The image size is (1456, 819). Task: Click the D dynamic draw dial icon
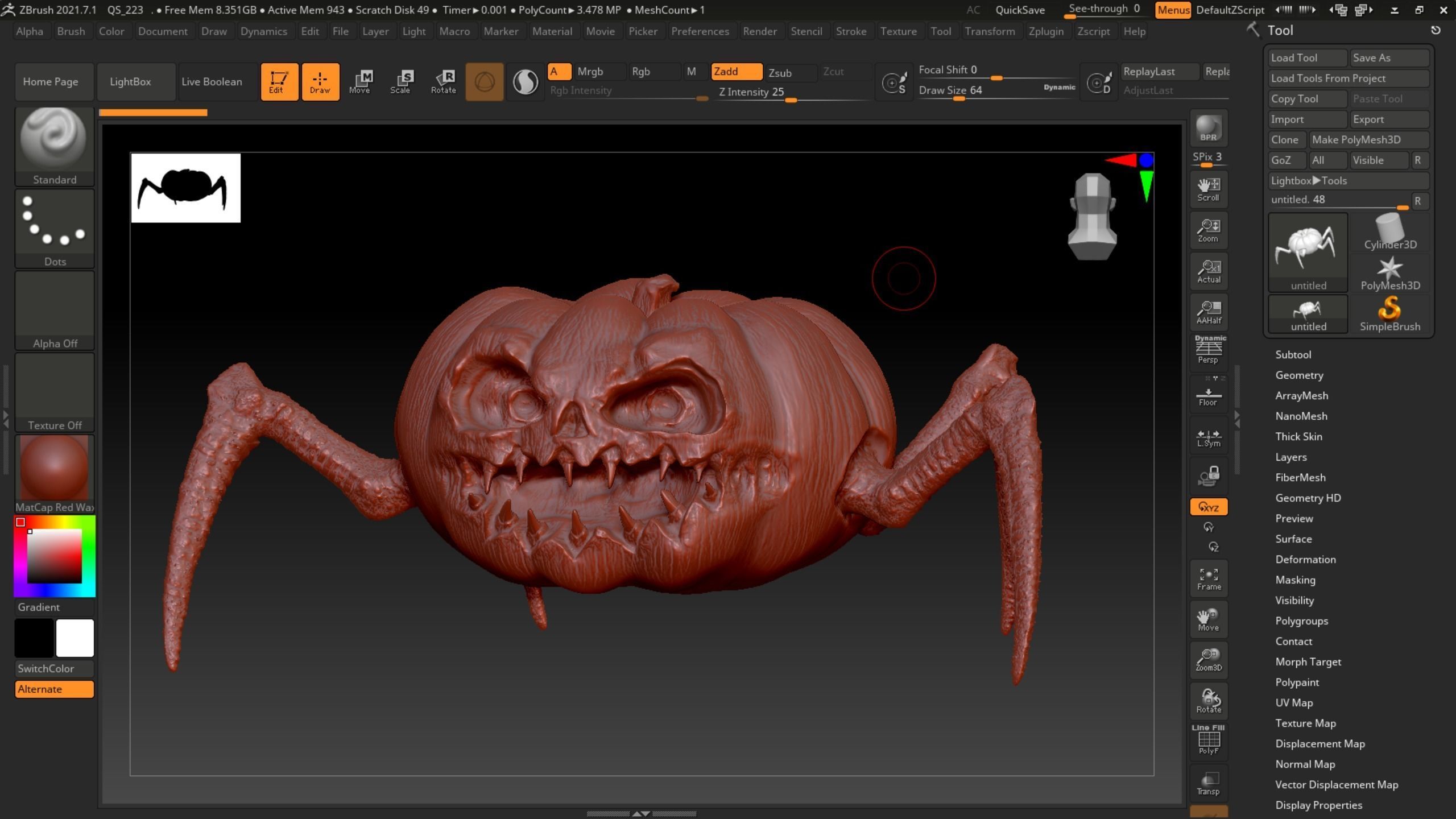(x=1099, y=83)
